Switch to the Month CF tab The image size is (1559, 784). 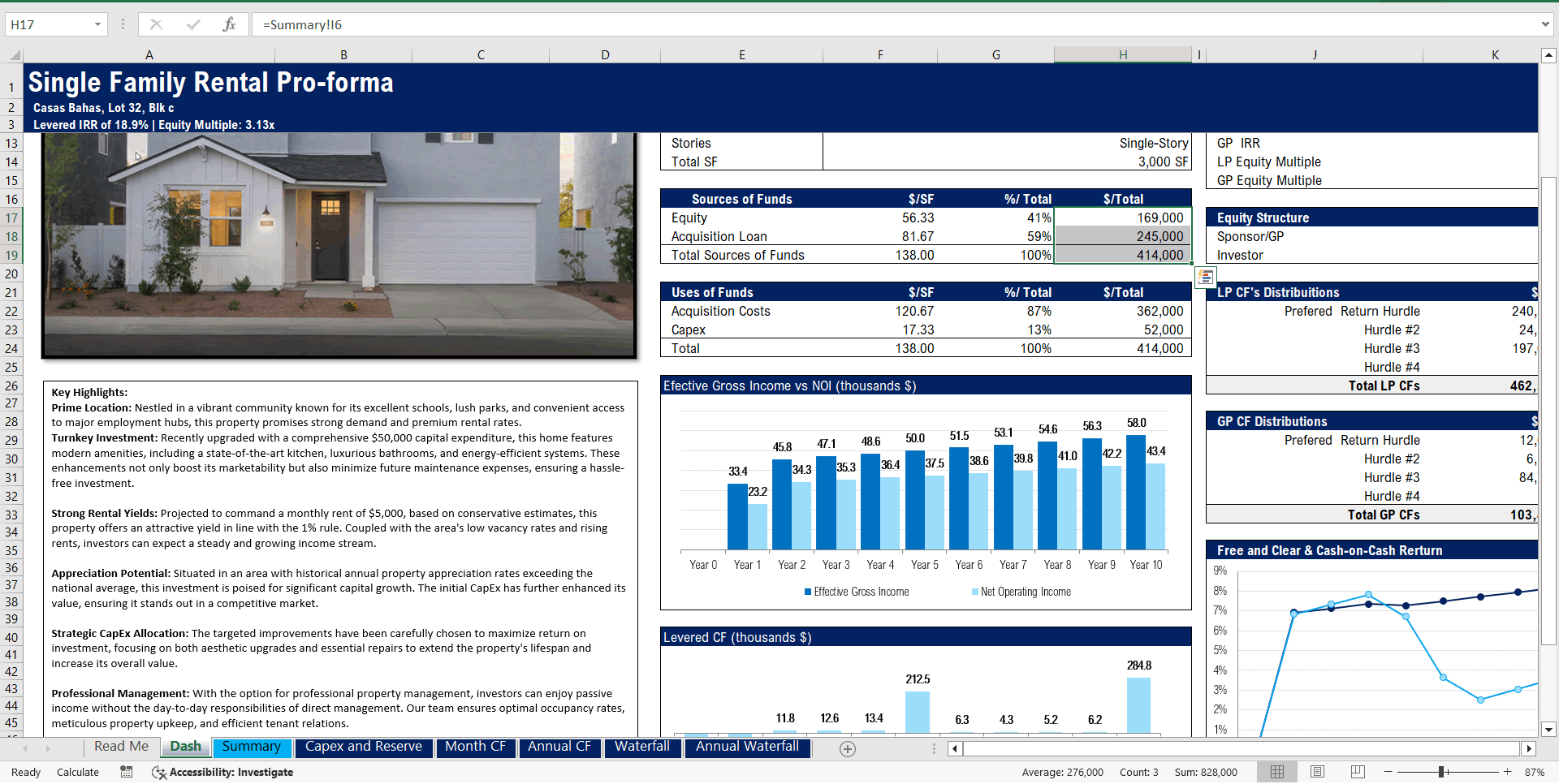pos(476,747)
